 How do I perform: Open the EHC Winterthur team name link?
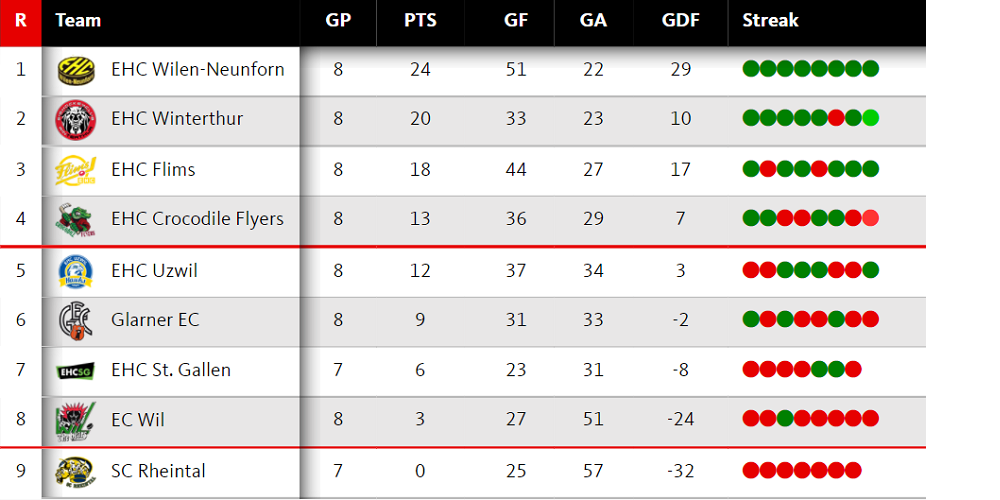click(x=177, y=119)
